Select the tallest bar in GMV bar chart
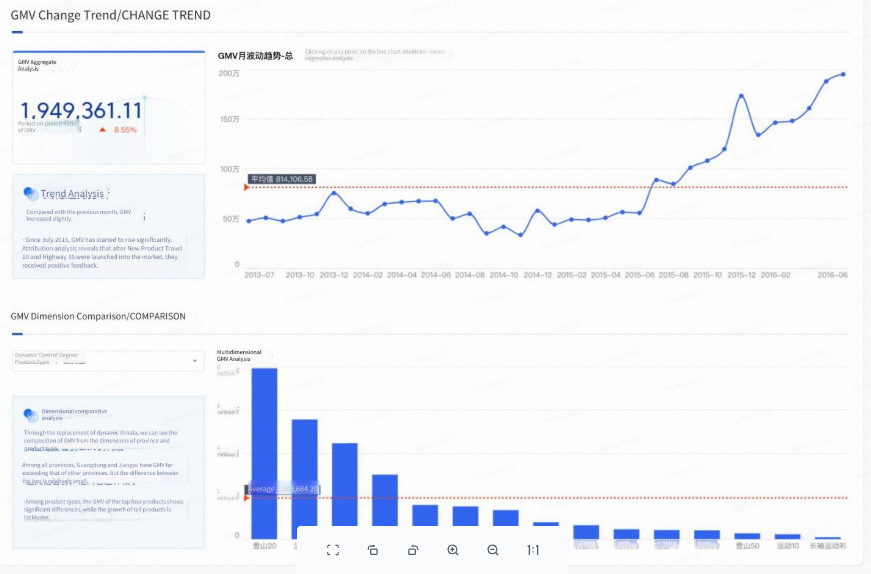The width and height of the screenshot is (871, 574). click(264, 452)
